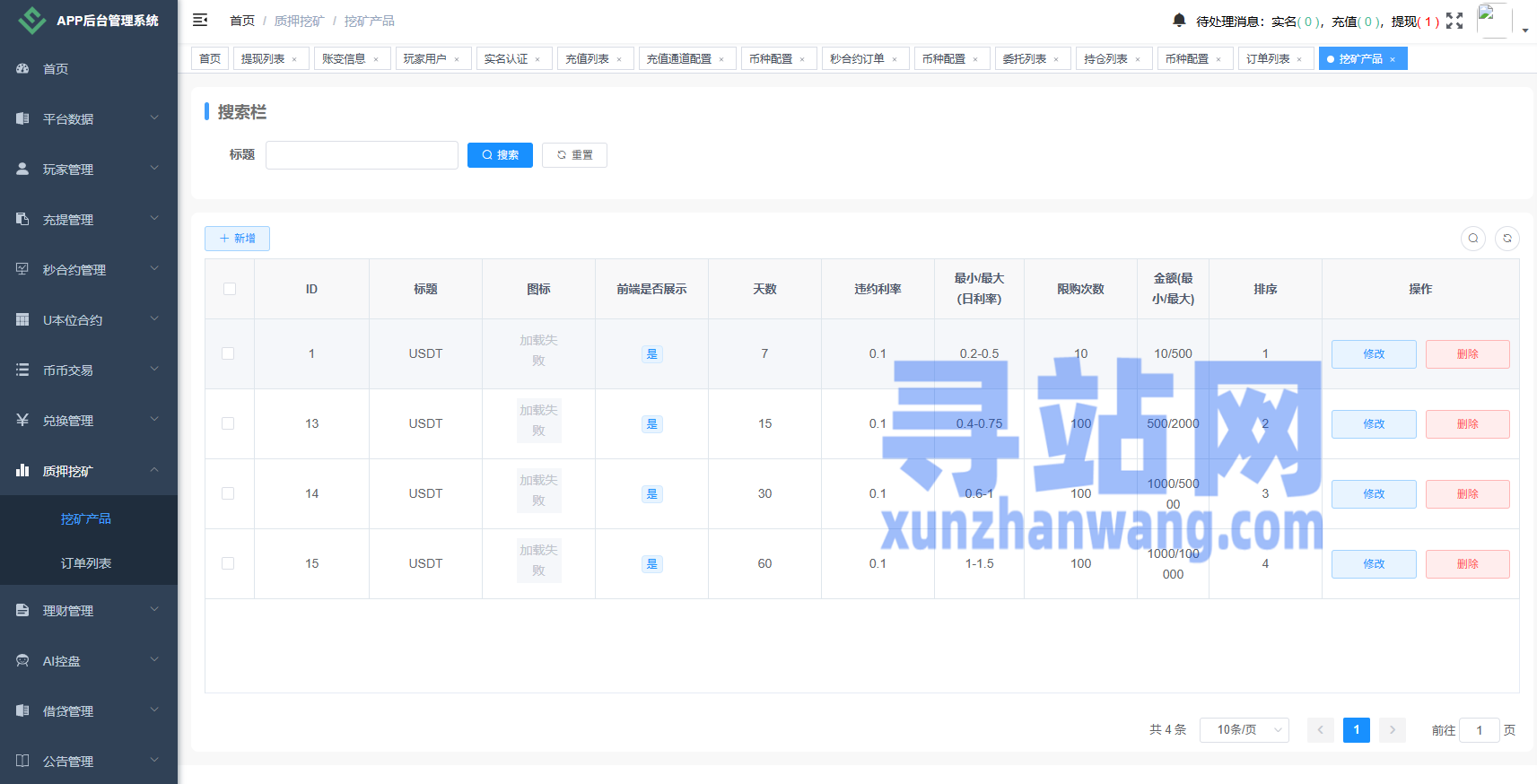1537x784 pixels.
Task: Click the circular refresh icon above the table
Action: 1507,239
